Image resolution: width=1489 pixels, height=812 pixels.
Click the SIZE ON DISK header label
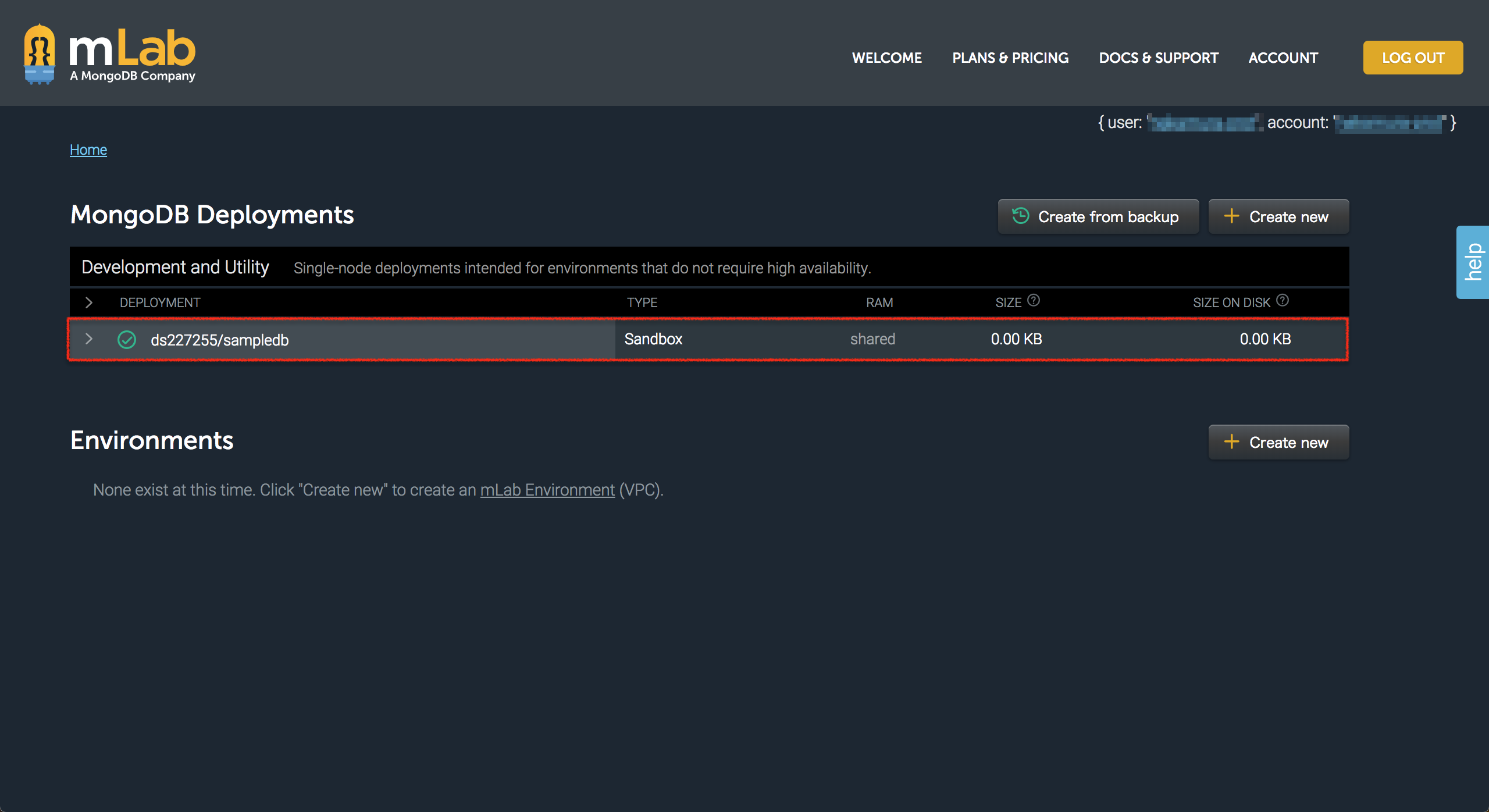pos(1232,302)
